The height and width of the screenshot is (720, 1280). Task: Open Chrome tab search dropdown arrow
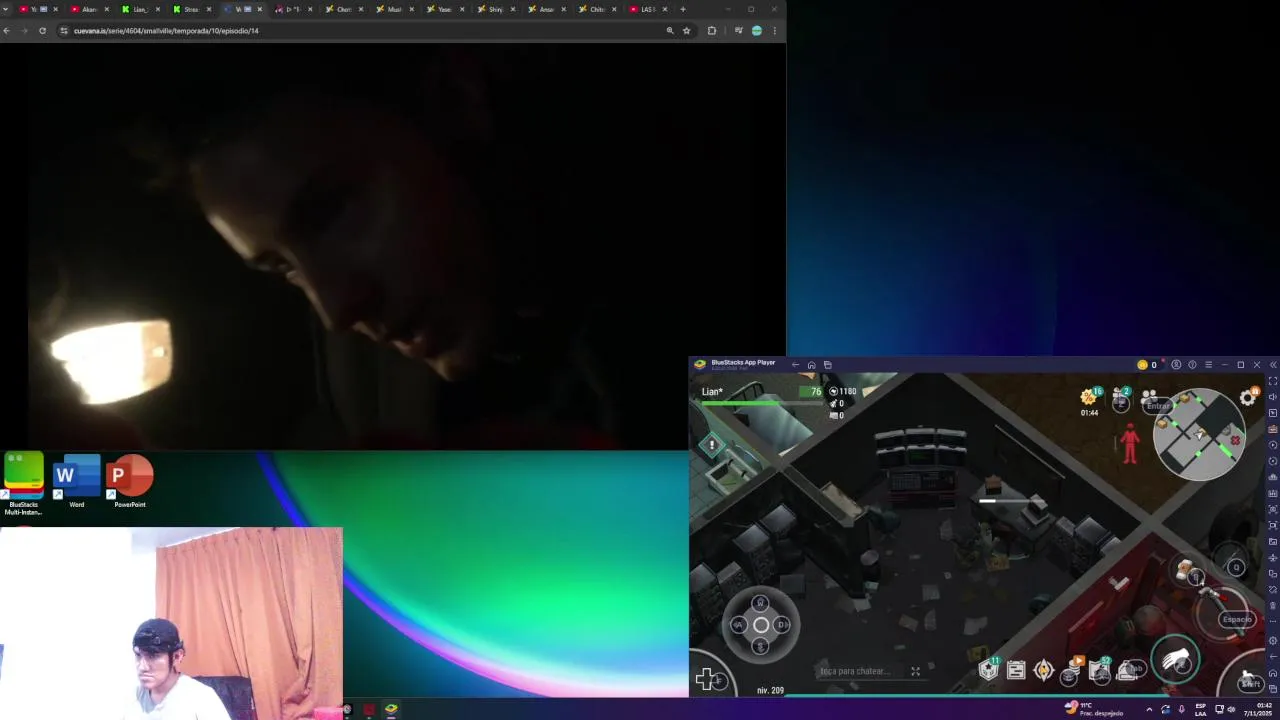(7, 9)
